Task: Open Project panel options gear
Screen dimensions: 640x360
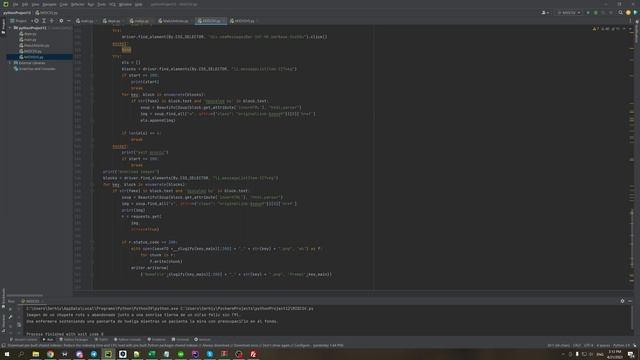Action: [61, 21]
